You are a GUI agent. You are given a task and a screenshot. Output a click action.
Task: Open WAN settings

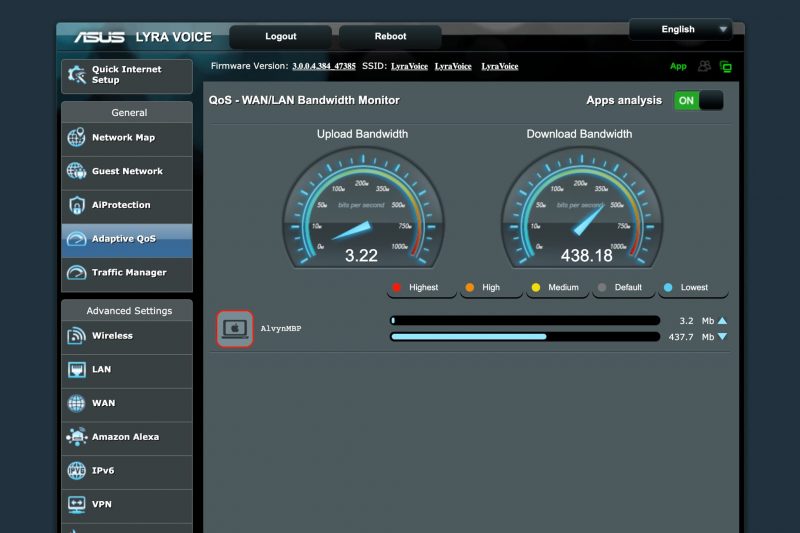[x=127, y=403]
